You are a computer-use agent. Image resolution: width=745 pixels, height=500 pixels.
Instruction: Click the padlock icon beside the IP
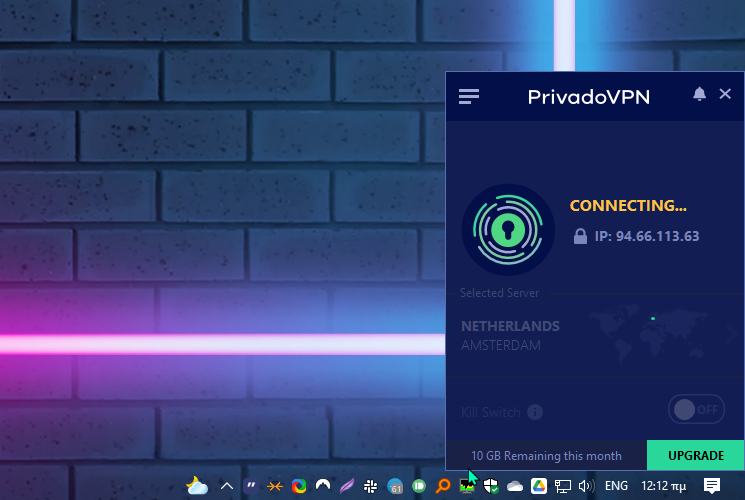click(580, 236)
